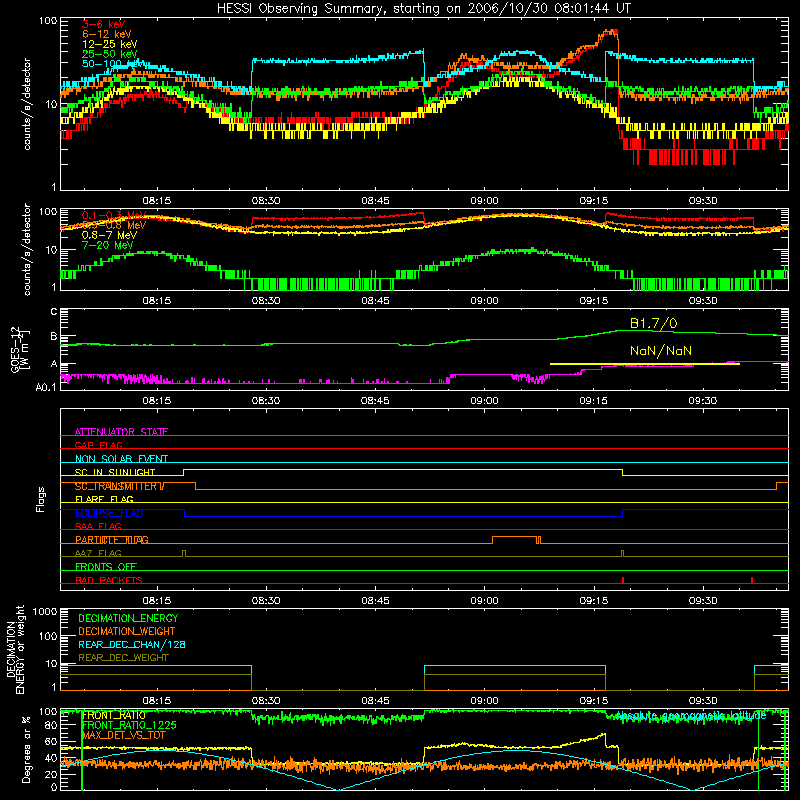This screenshot has width=800, height=800.
Task: Click the HESSI Observing Summary title text
Action: (x=423, y=9)
